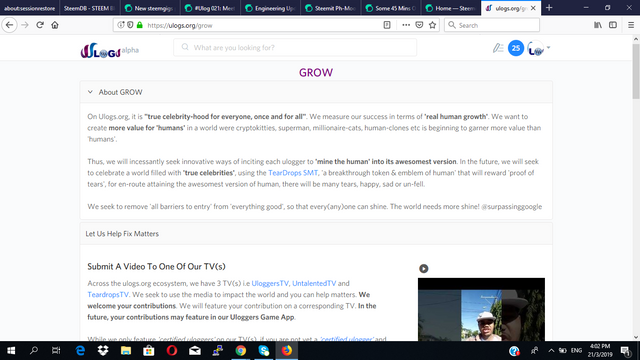Open Google Chrome from taskbar
This screenshot has height=360, width=640.
pyautogui.click(x=241, y=351)
